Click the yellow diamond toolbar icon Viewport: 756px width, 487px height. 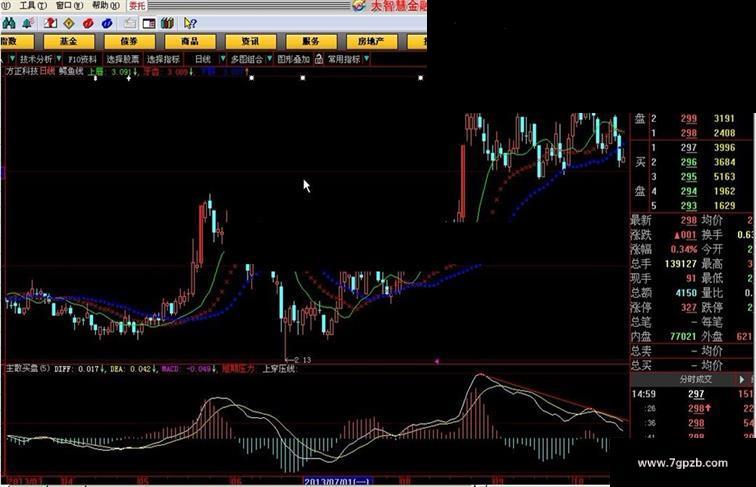[x=69, y=23]
